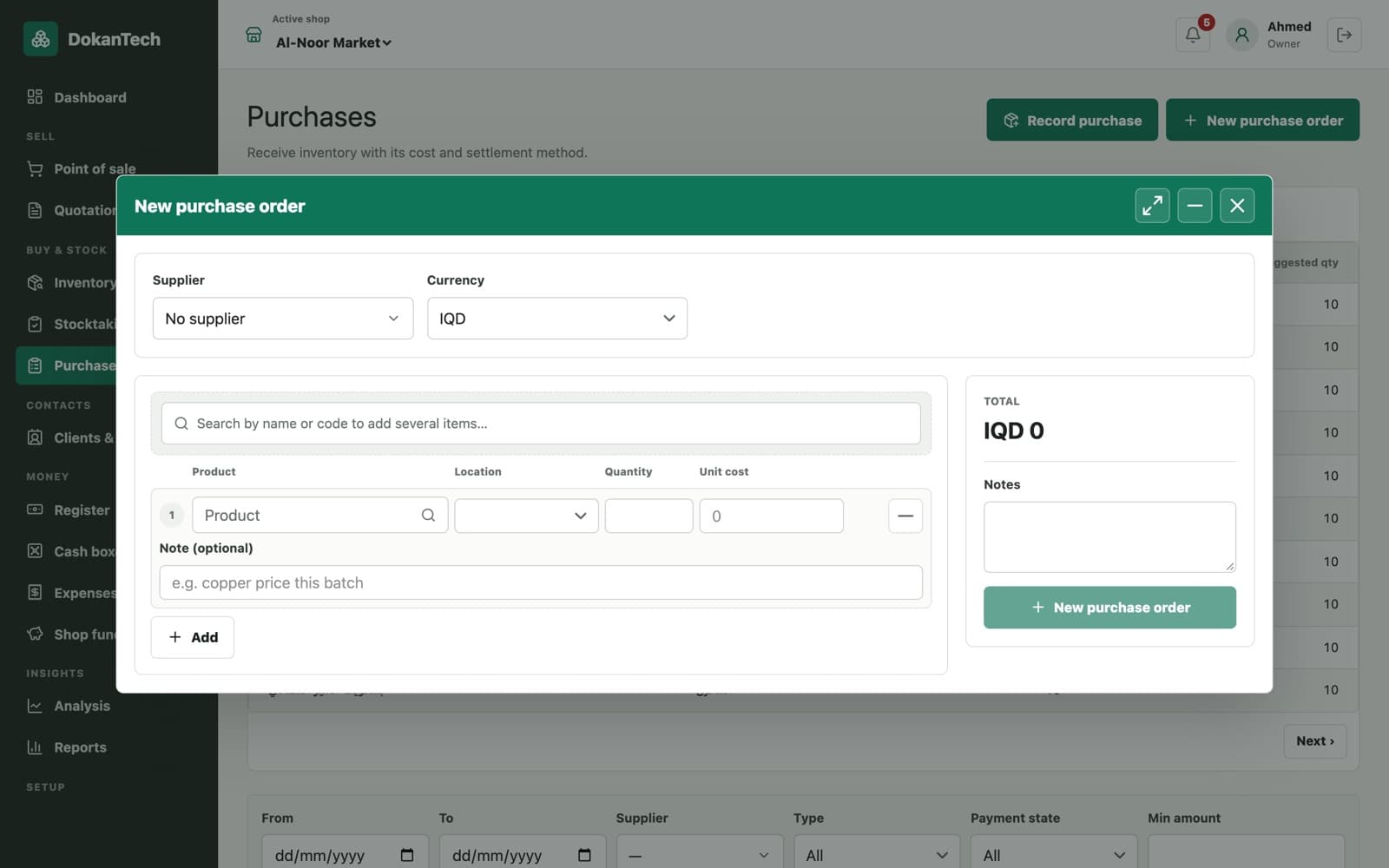This screenshot has width=1389, height=868.
Task: Switch active shop Al-Noor Market dropdown
Action: [x=333, y=43]
